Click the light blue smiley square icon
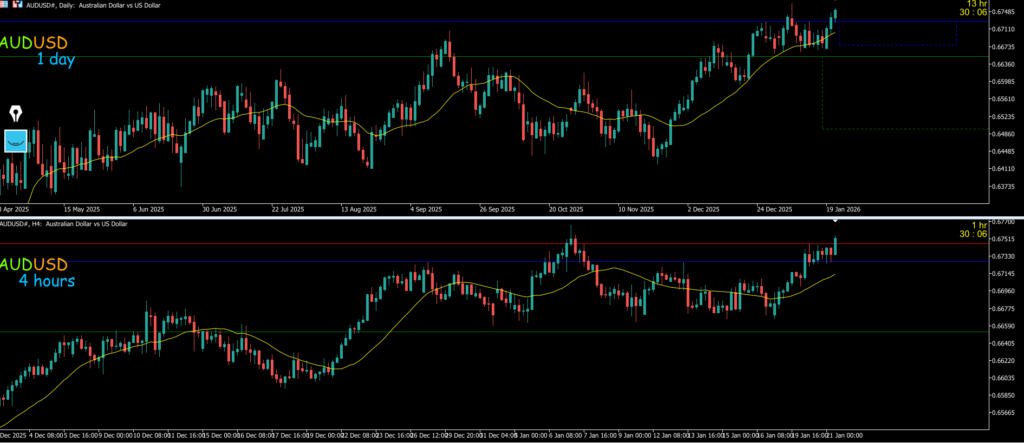Viewport: 1024px width, 443px height. 17,141
